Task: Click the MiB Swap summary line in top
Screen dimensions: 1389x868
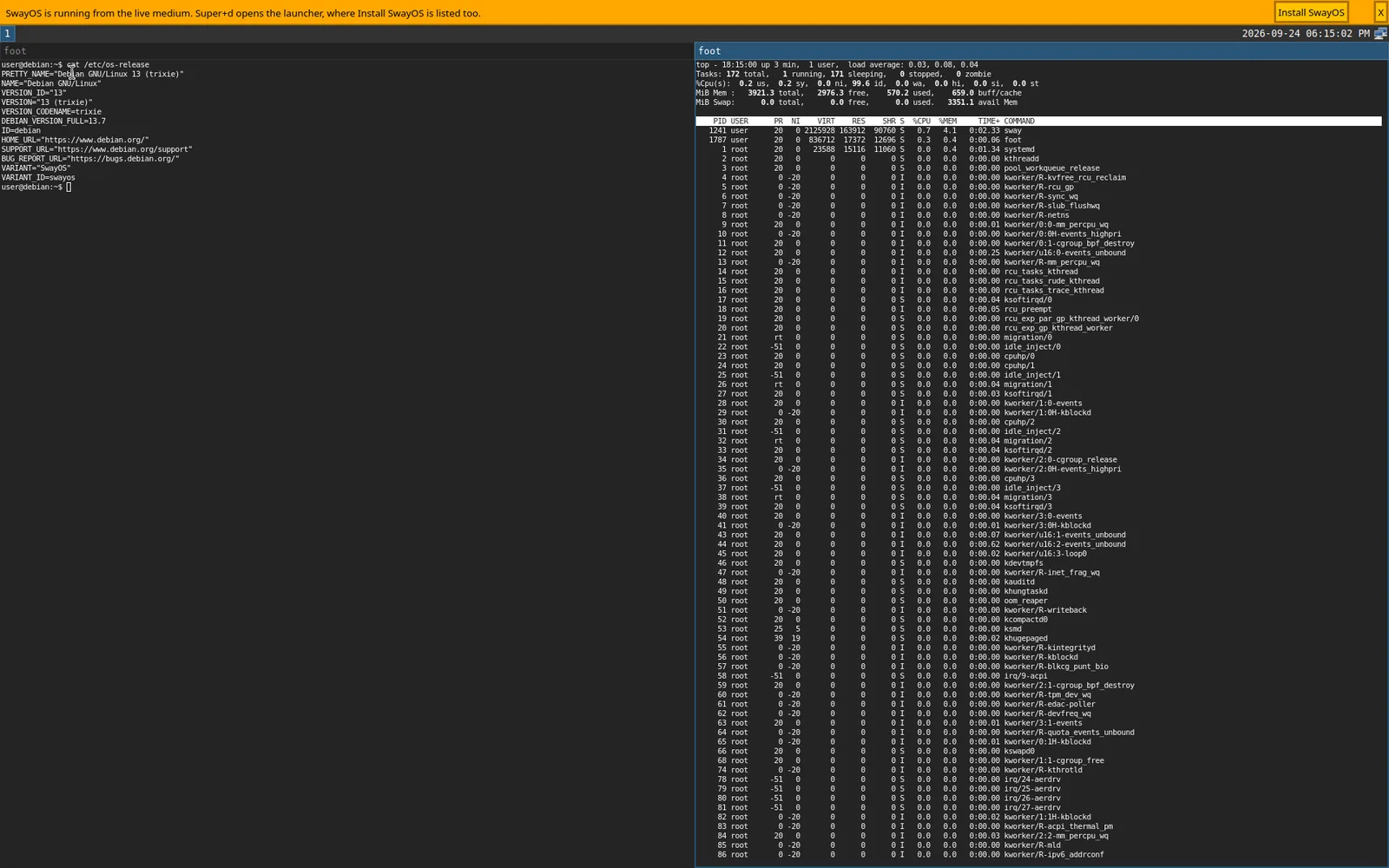Action: pyautogui.click(x=857, y=102)
